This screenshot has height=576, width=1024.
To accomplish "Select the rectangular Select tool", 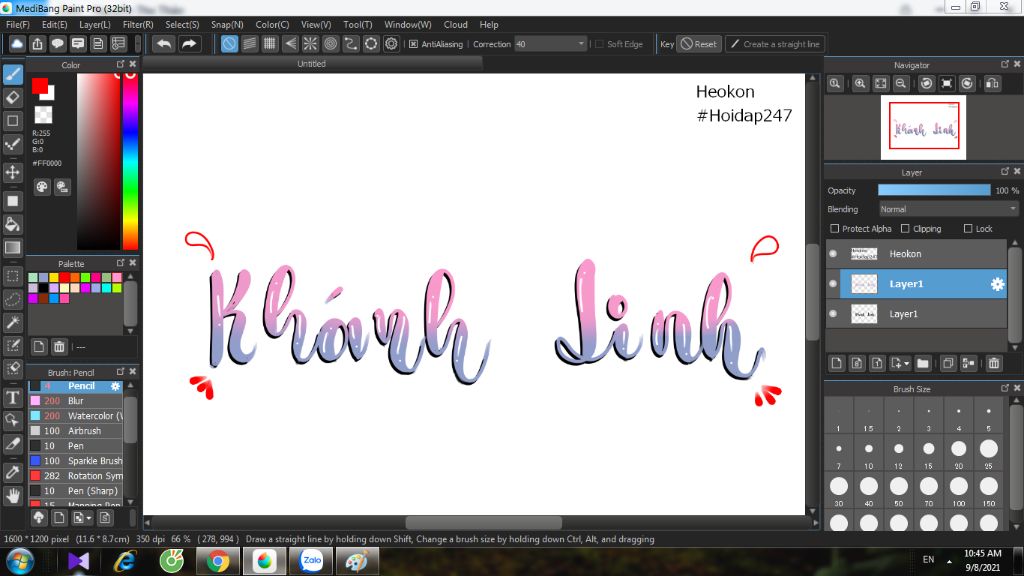I will pyautogui.click(x=12, y=276).
